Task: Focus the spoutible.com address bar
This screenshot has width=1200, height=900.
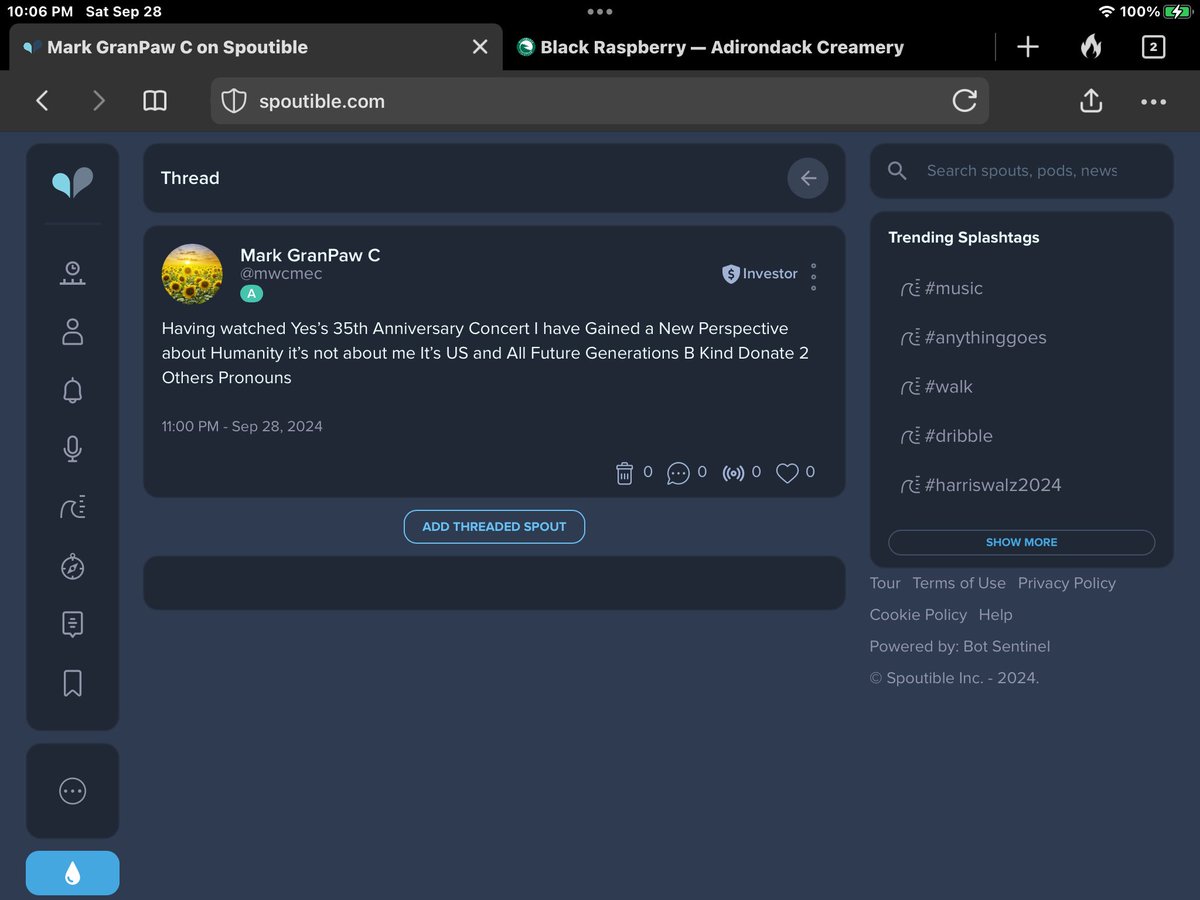Action: coord(599,101)
